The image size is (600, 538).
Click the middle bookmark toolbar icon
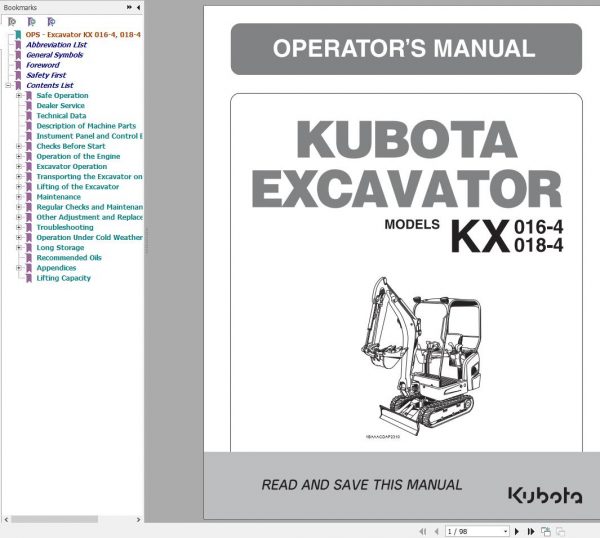point(32,22)
